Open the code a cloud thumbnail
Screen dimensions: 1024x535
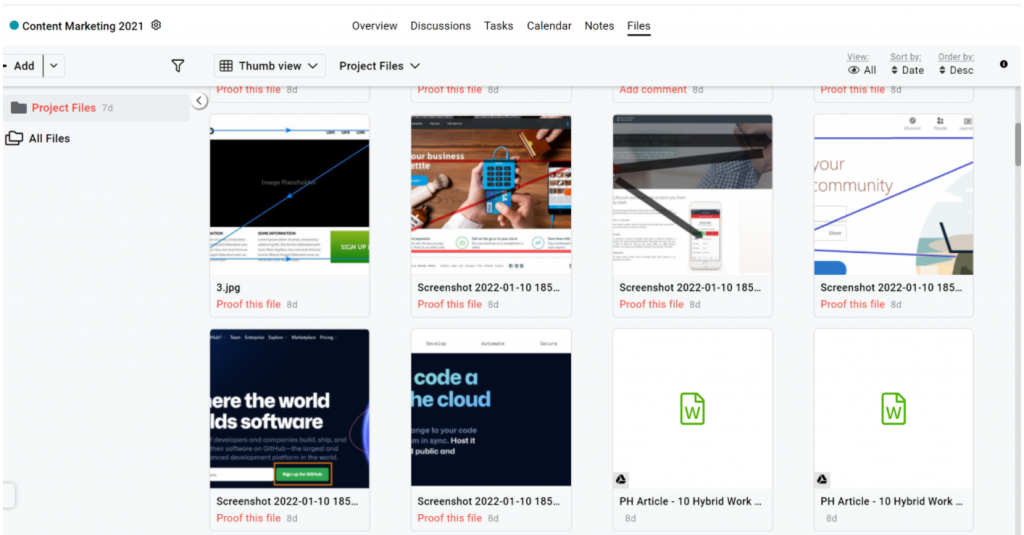[x=491, y=408]
